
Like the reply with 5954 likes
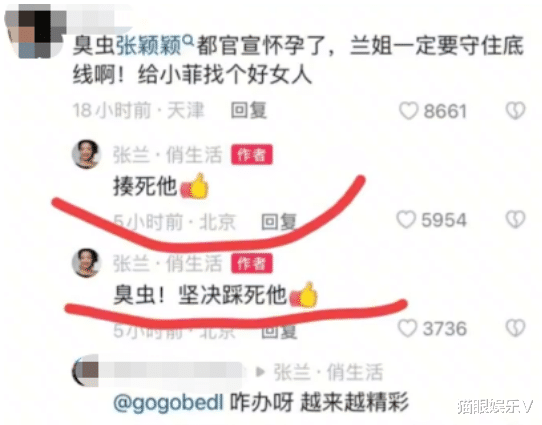tap(406, 220)
